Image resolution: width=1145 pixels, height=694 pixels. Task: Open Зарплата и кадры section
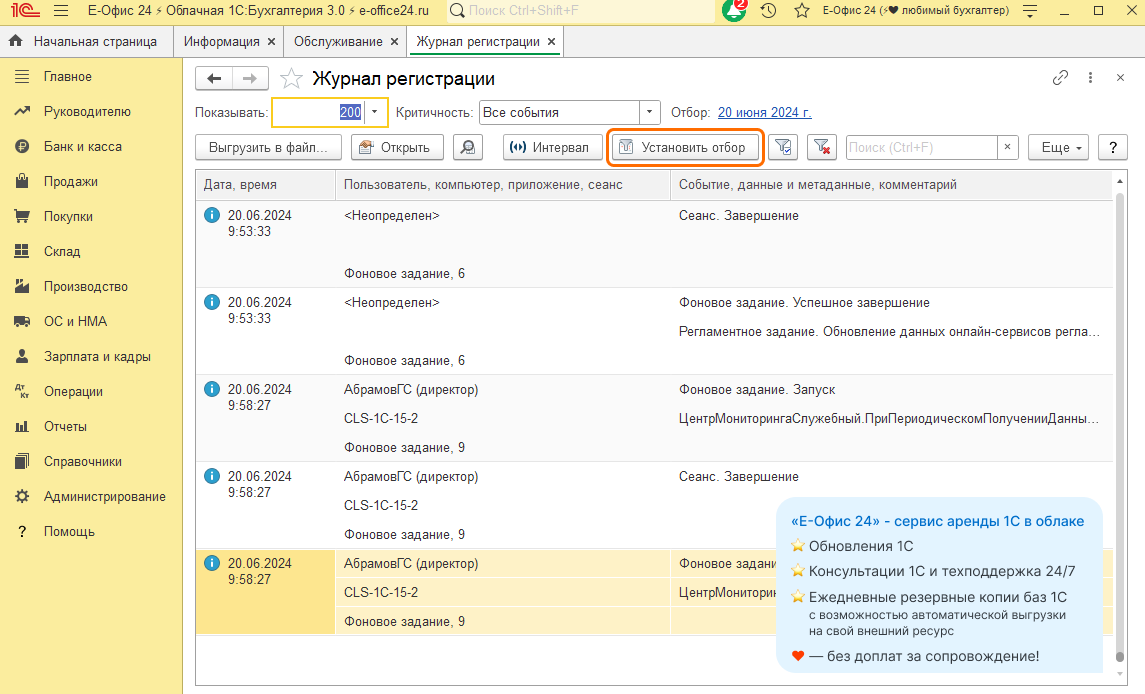(91, 356)
